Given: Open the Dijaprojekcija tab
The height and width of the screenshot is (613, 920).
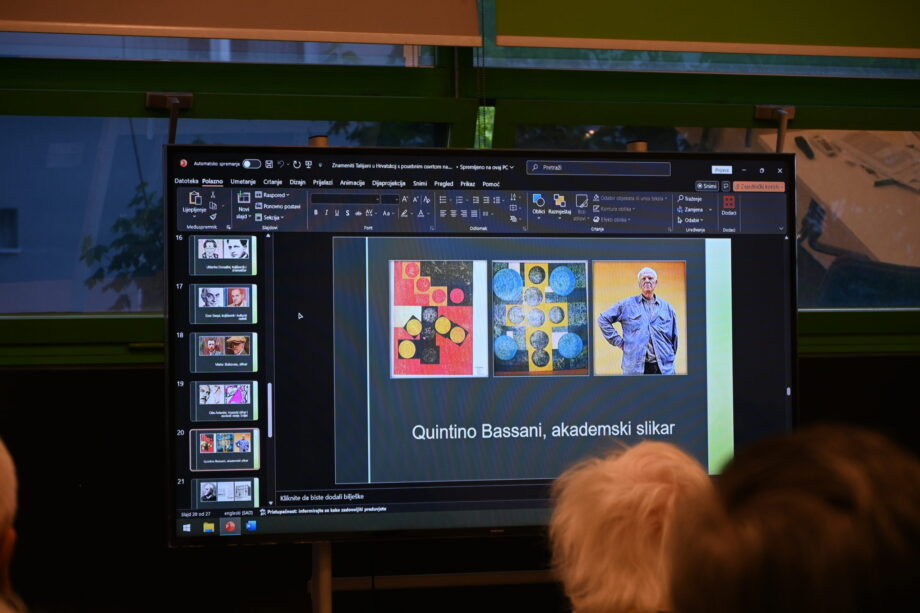Looking at the screenshot, I should (x=388, y=184).
